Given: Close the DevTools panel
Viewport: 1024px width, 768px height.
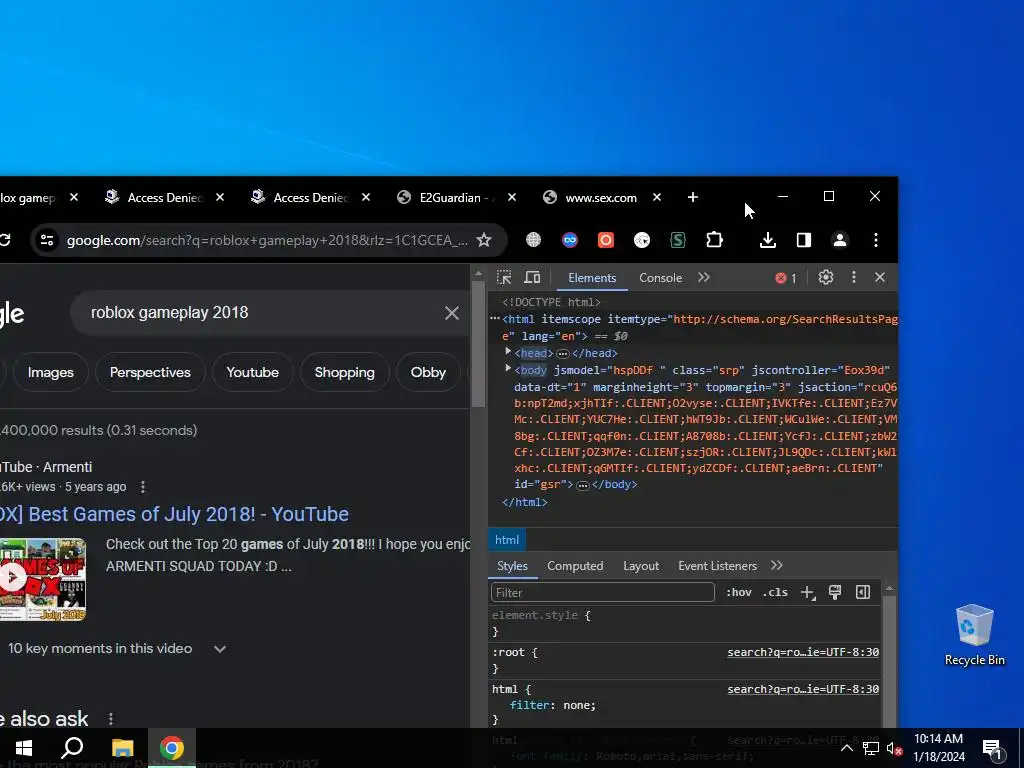Looking at the screenshot, I should (x=880, y=278).
